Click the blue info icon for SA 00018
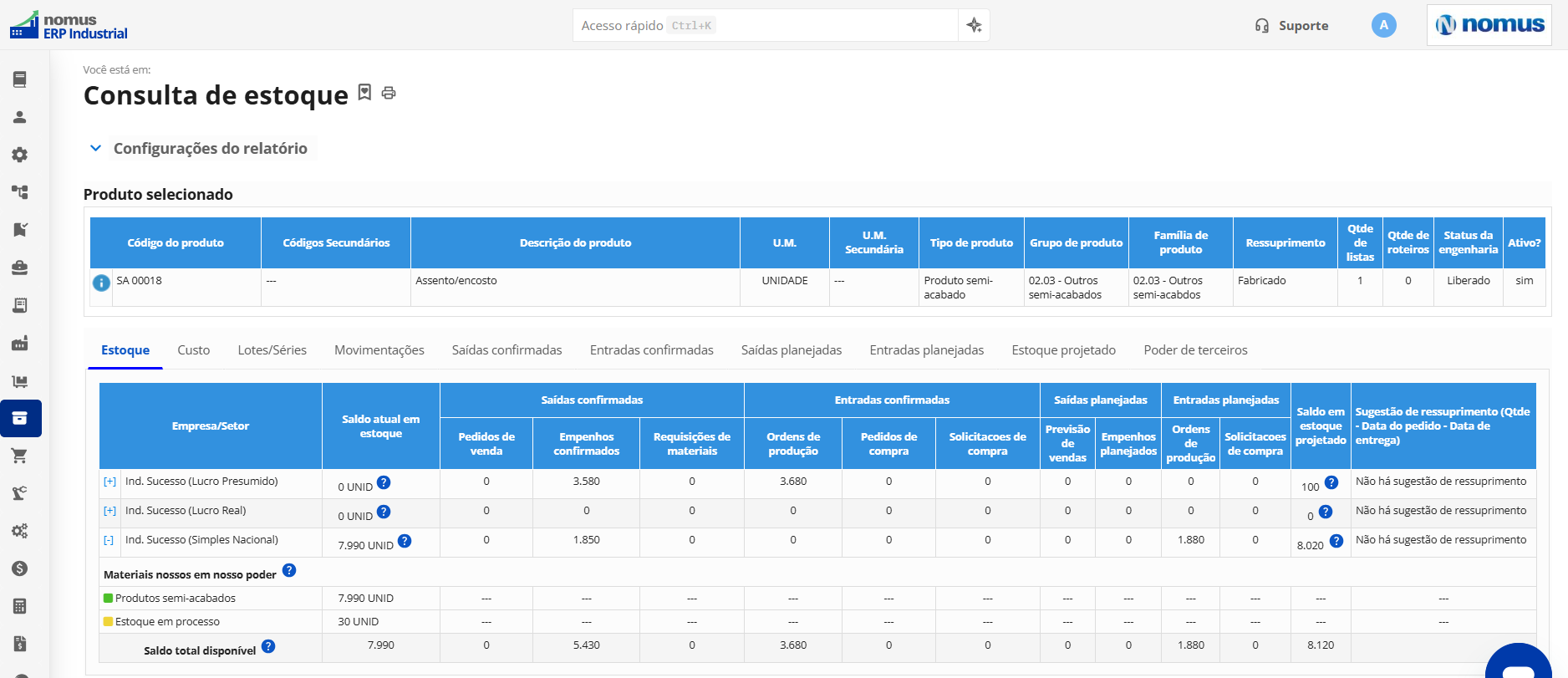This screenshot has height=678, width=1568. pos(101,283)
